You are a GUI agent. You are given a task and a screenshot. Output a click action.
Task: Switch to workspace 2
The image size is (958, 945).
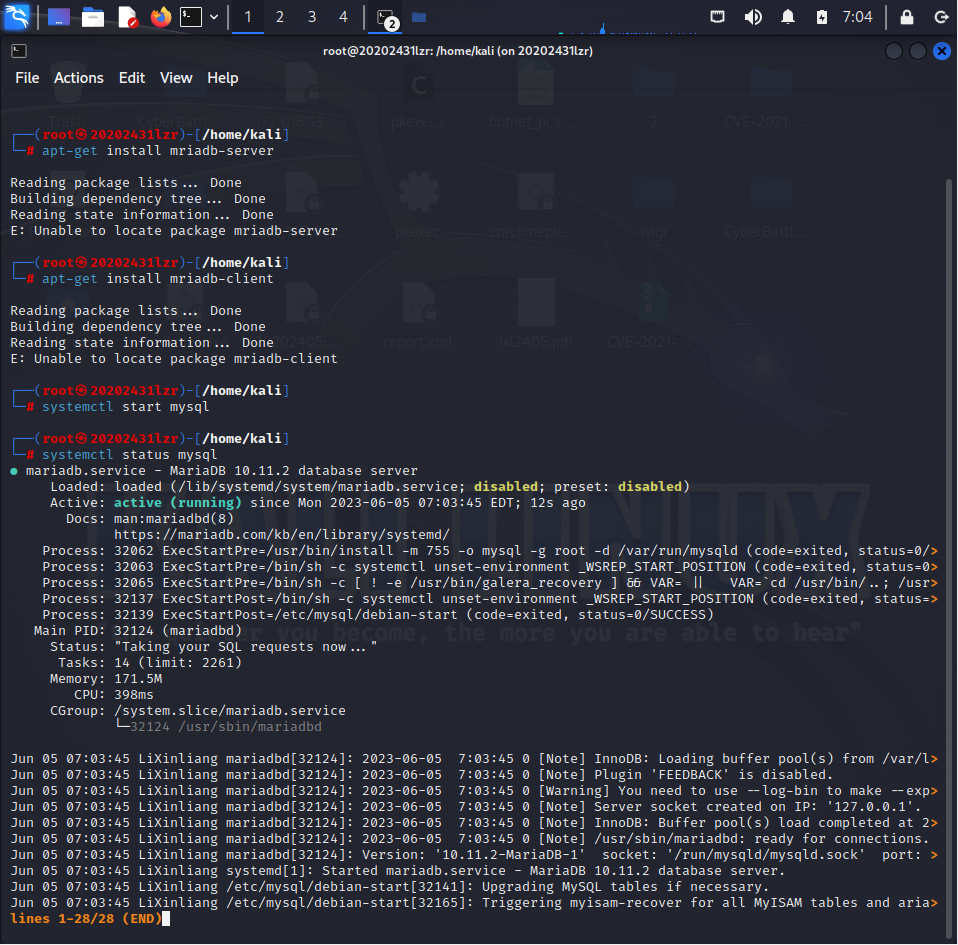[x=279, y=17]
